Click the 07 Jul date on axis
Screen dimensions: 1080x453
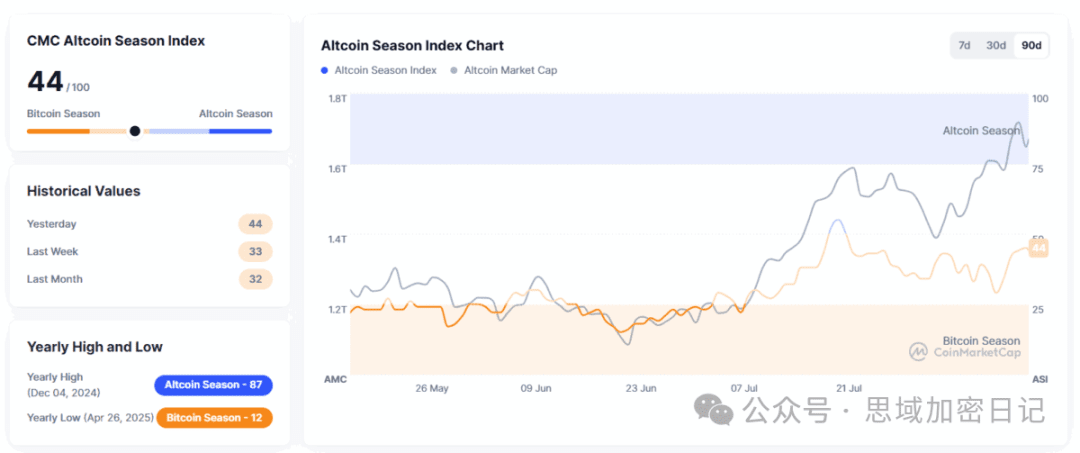tap(745, 388)
